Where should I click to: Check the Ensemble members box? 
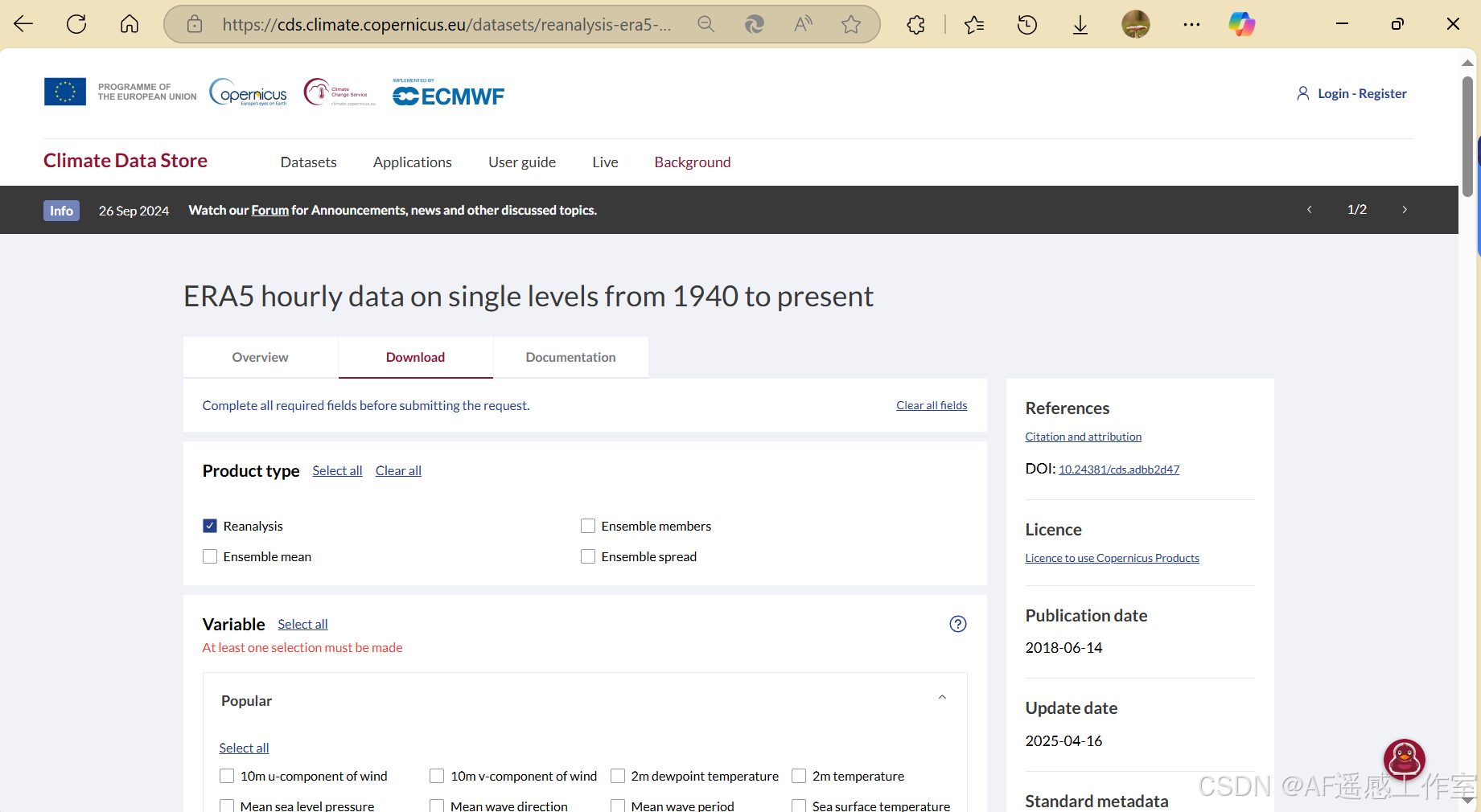[588, 526]
